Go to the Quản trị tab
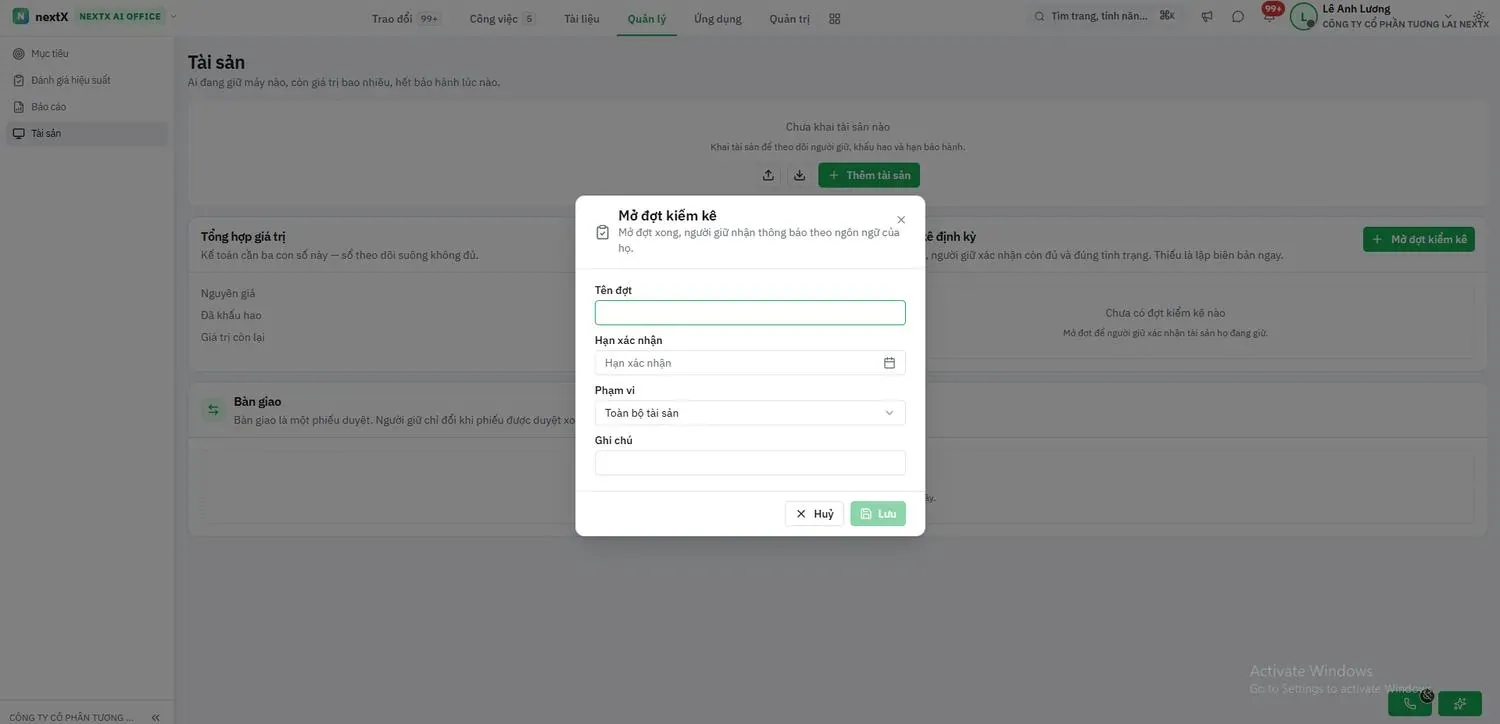Screen dimensions: 1500x724 [790, 18]
